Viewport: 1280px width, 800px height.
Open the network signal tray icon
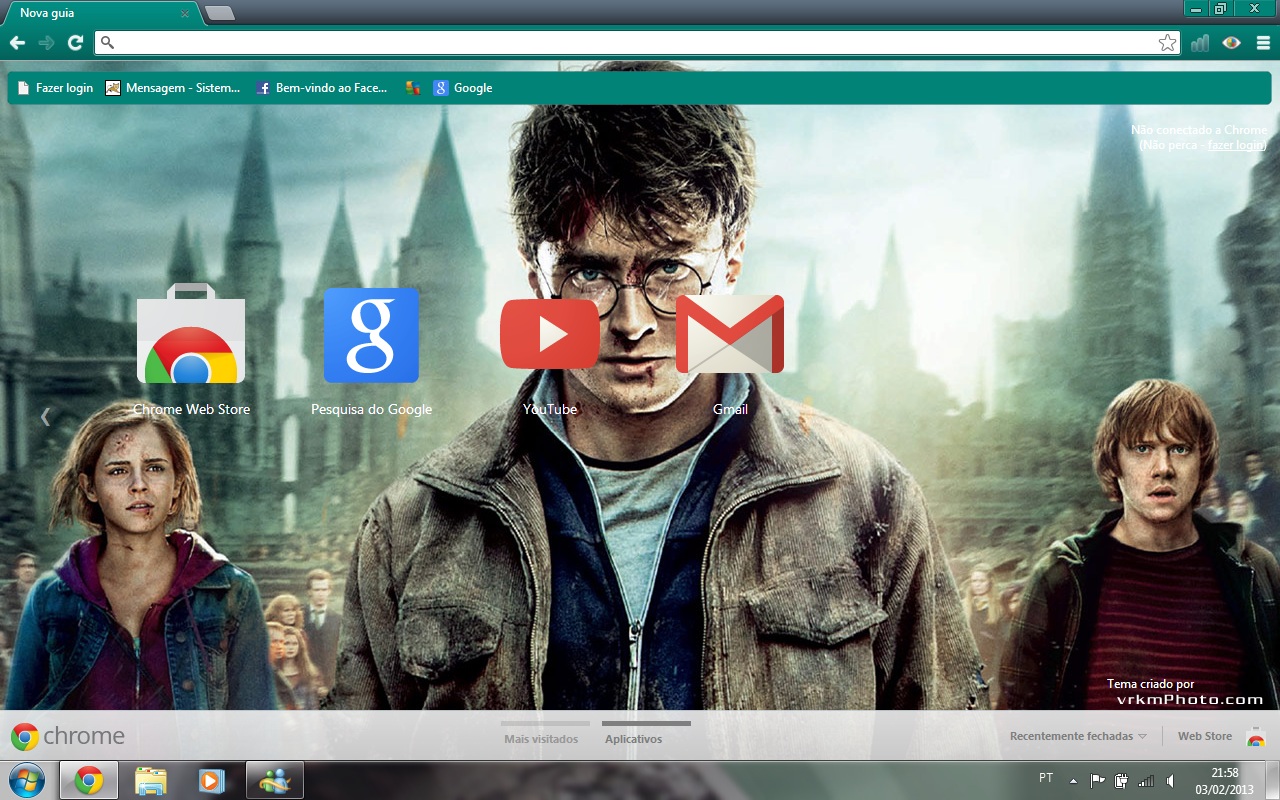[x=1146, y=781]
